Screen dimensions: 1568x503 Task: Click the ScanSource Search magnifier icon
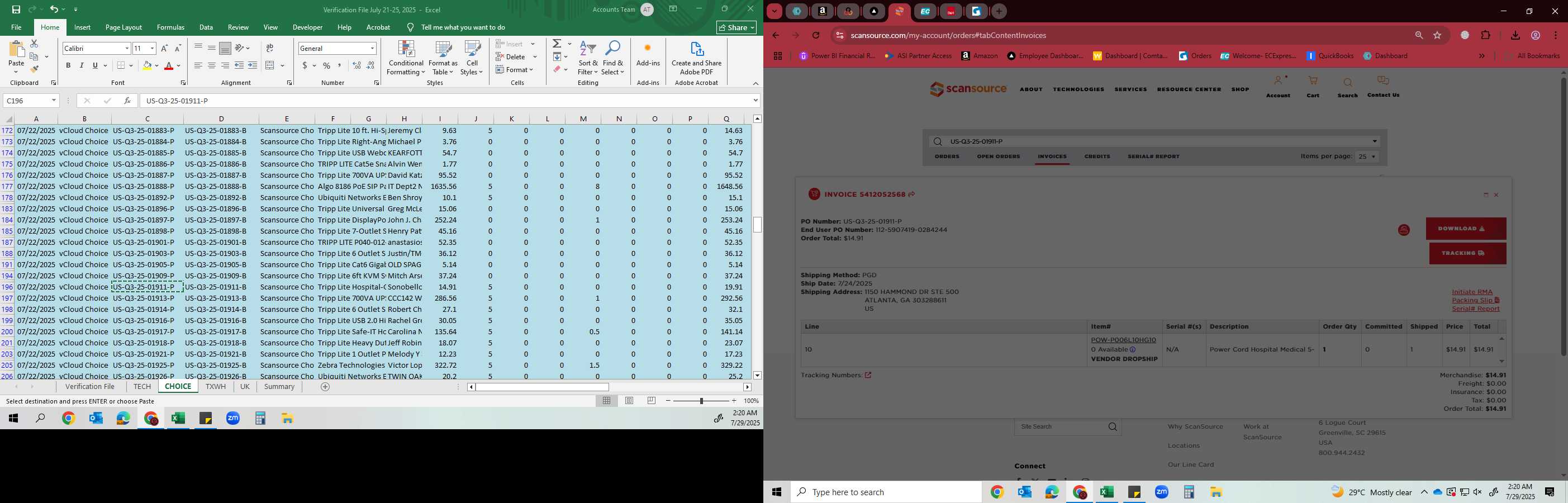[x=1348, y=83]
